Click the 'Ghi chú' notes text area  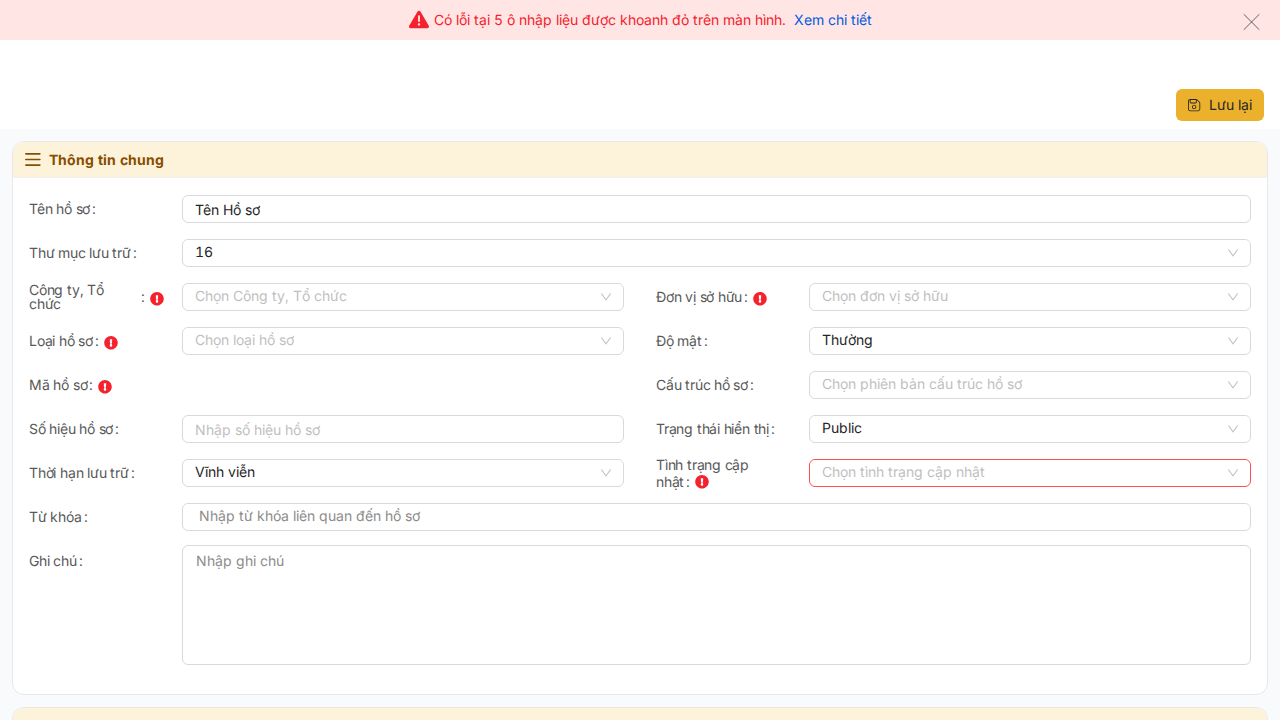point(715,605)
